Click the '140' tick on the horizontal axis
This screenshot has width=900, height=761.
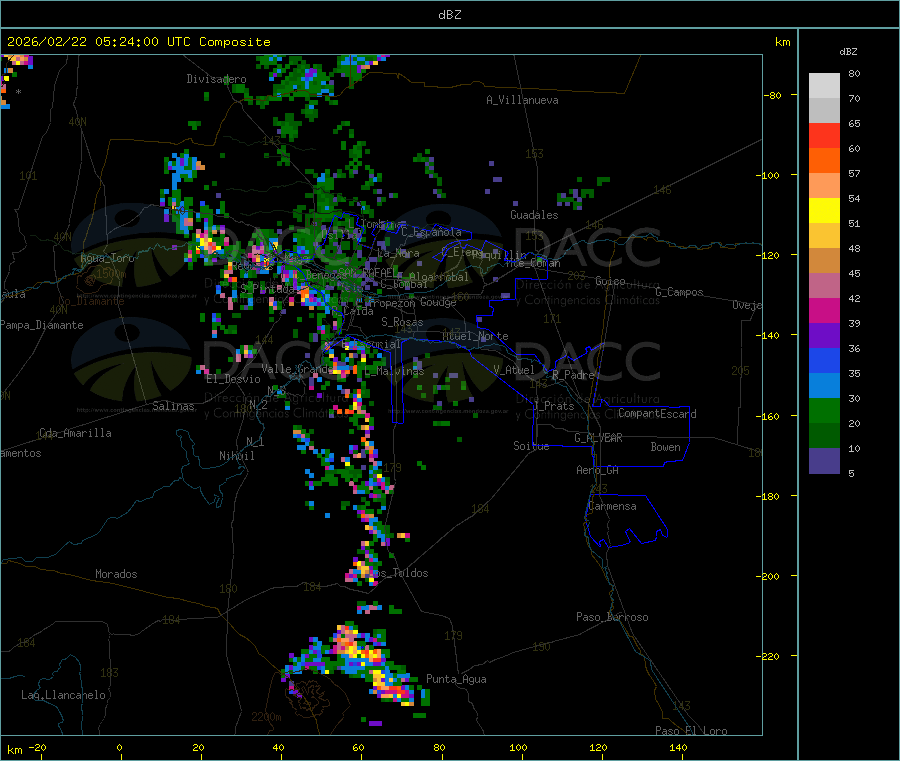tap(678, 747)
